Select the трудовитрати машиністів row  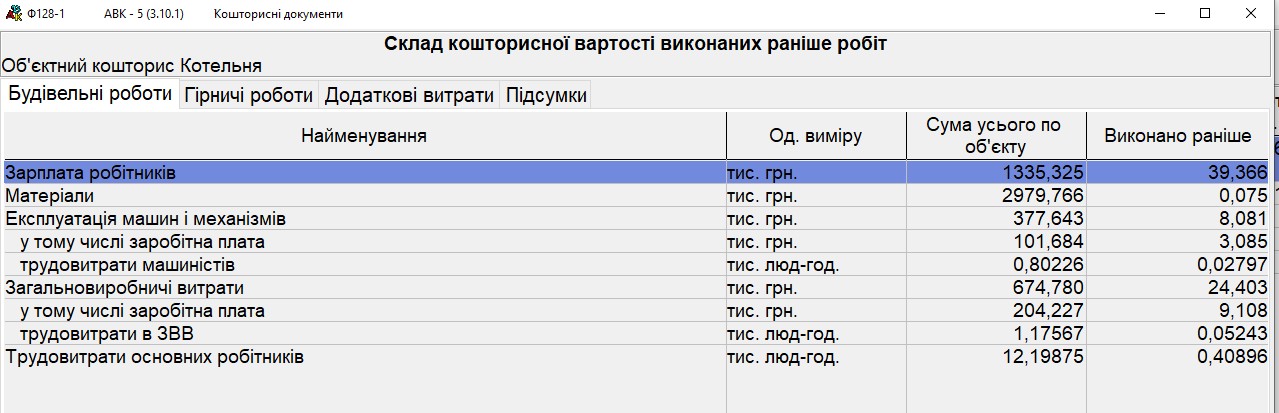click(x=636, y=265)
